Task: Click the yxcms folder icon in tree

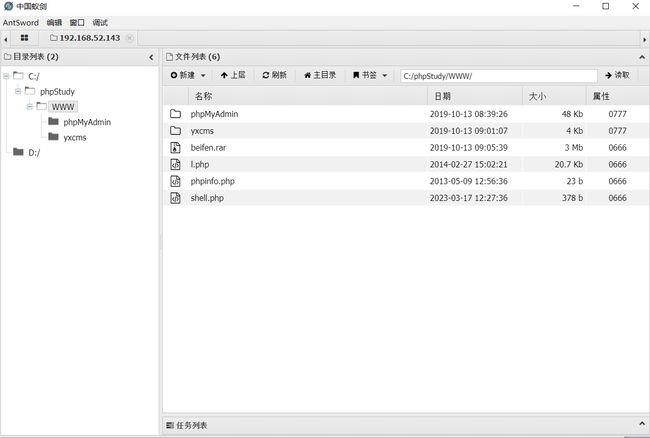Action: pos(53,136)
